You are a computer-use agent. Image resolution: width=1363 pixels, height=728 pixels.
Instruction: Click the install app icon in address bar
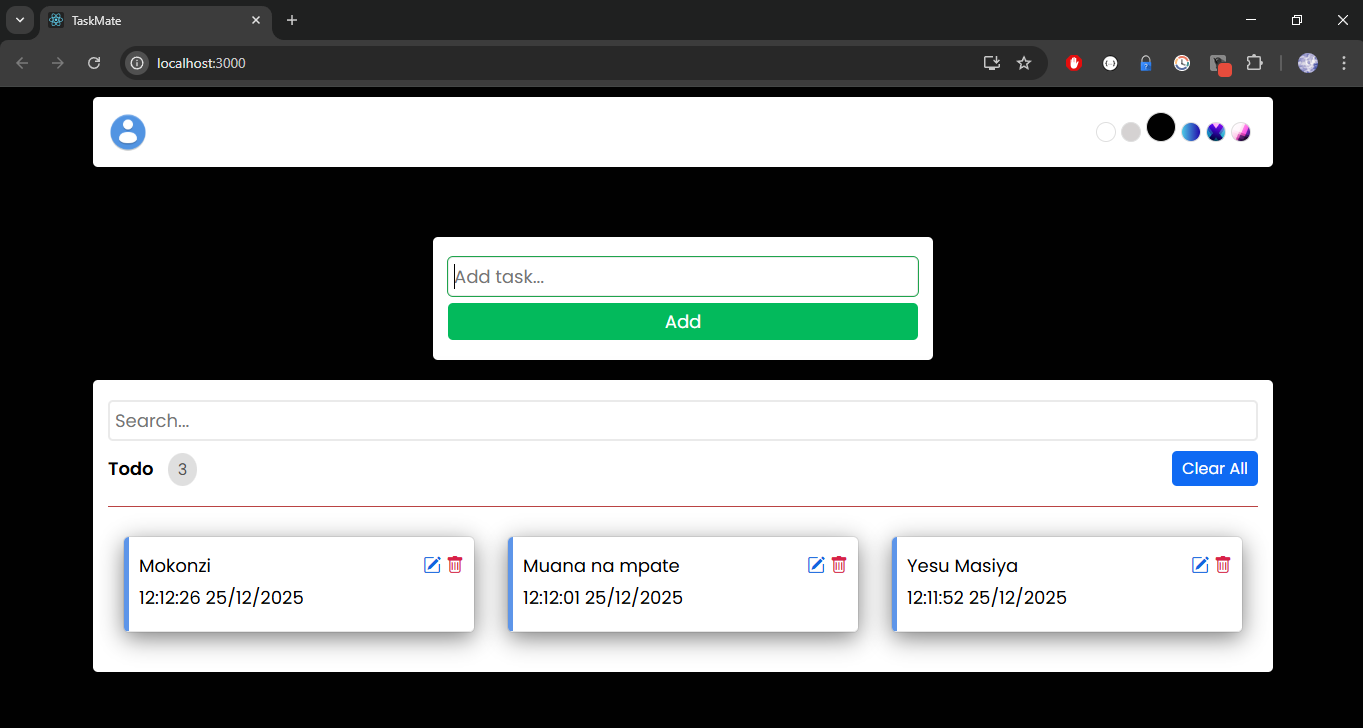pyautogui.click(x=992, y=63)
